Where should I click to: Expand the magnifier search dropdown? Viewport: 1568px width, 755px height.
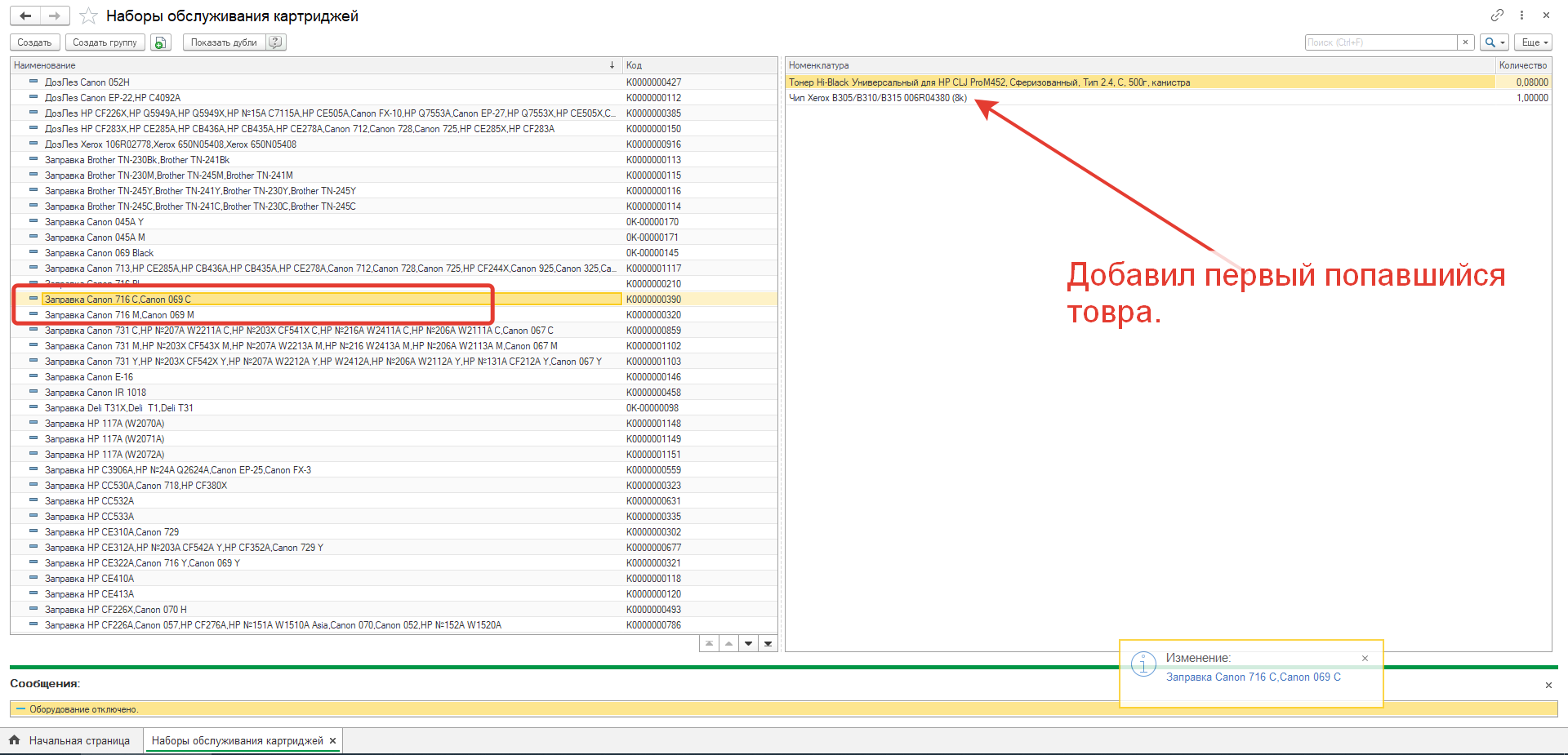[1494, 42]
